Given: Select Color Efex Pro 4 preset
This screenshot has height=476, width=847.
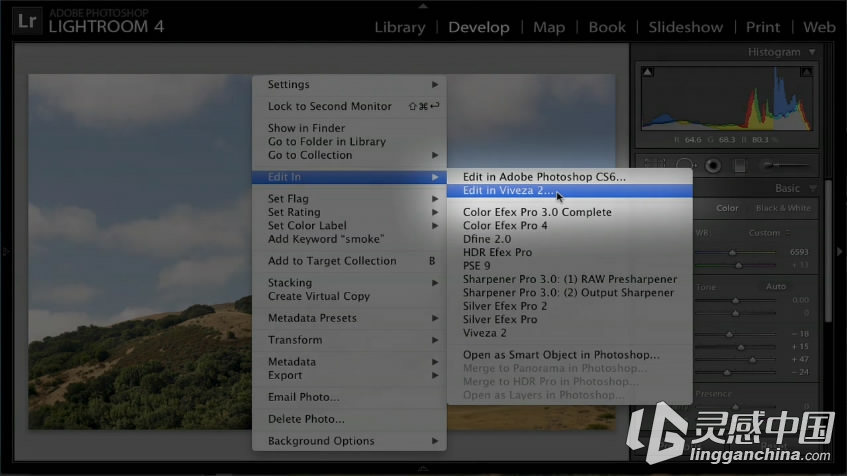Looking at the screenshot, I should (569, 225).
